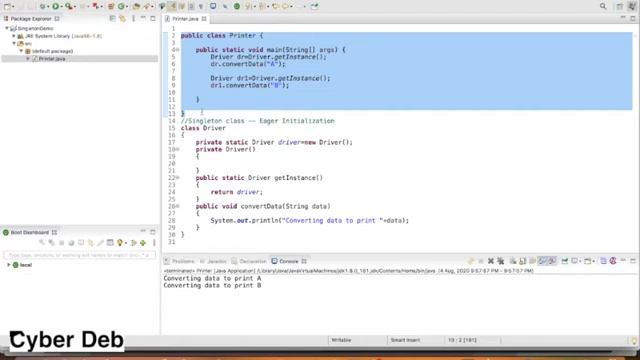
Task: Click the Boot Dashboard filter text field
Action: point(79,255)
